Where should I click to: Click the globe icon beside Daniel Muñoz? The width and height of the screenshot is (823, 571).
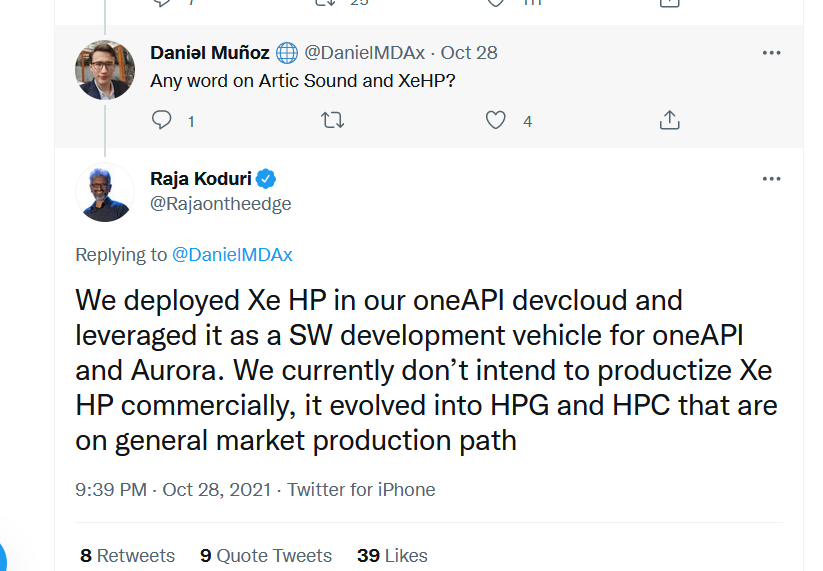287,53
